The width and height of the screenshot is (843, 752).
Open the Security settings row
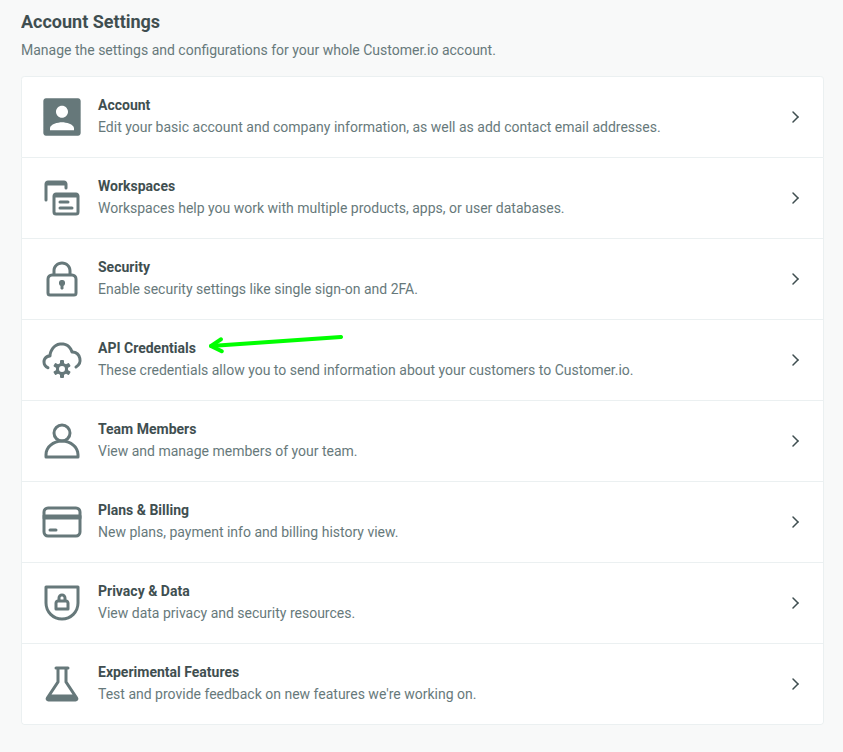124,267
